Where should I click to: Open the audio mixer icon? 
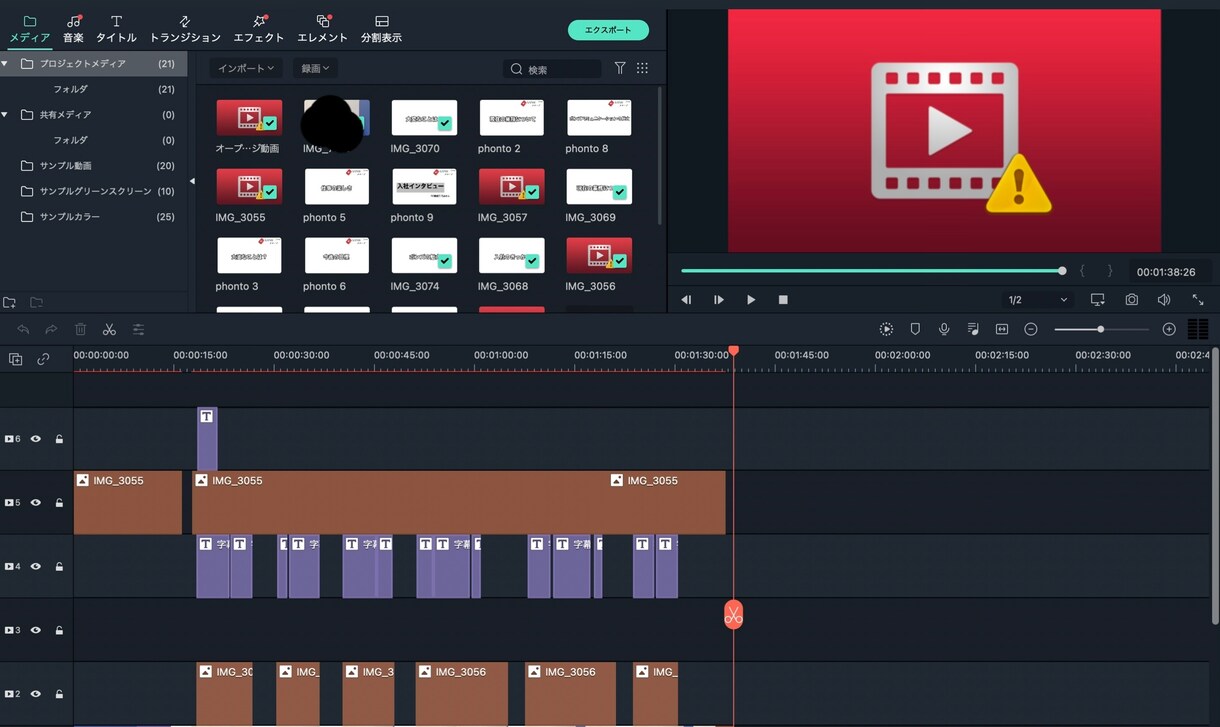(x=973, y=329)
